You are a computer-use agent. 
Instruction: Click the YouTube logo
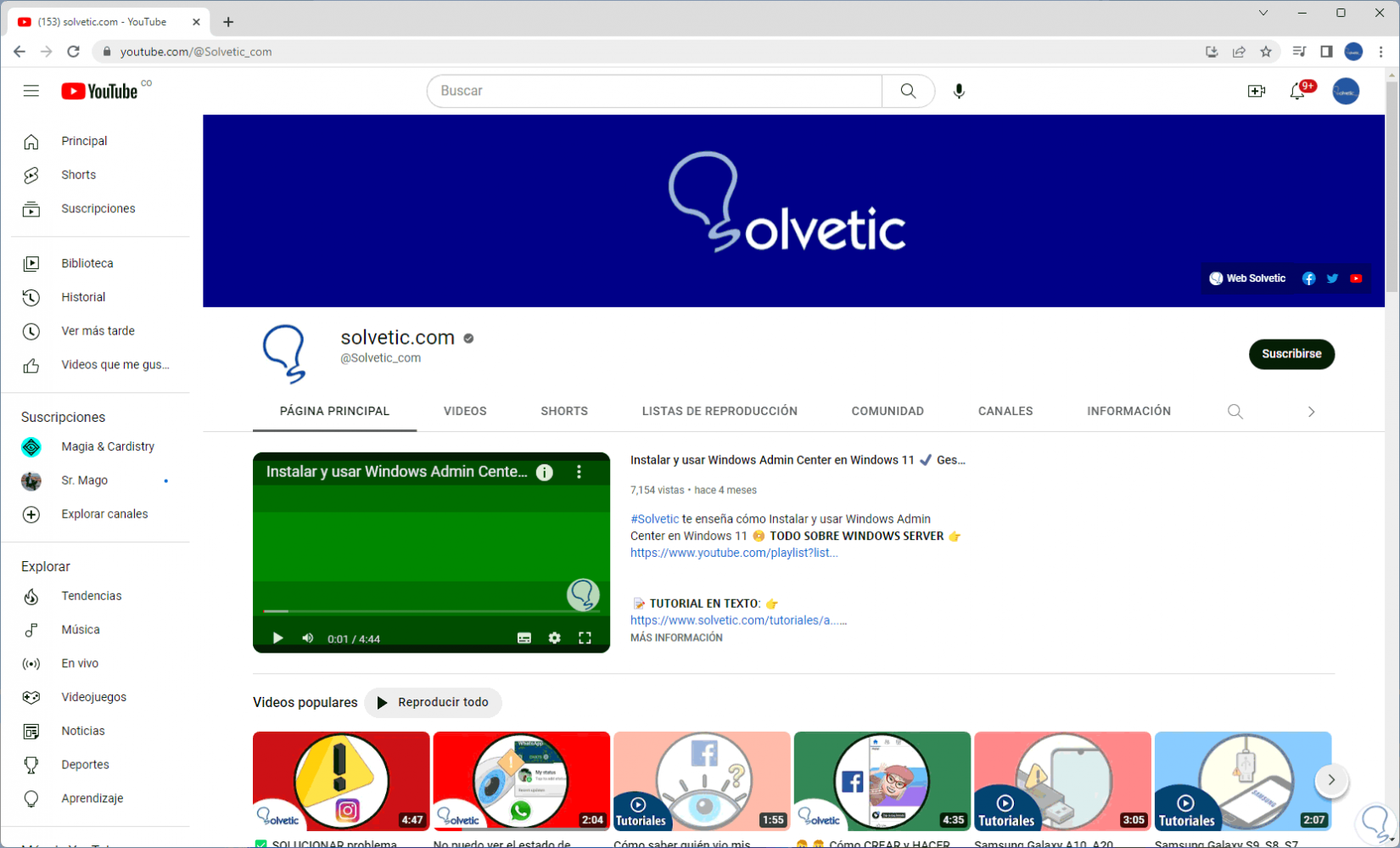click(x=99, y=91)
